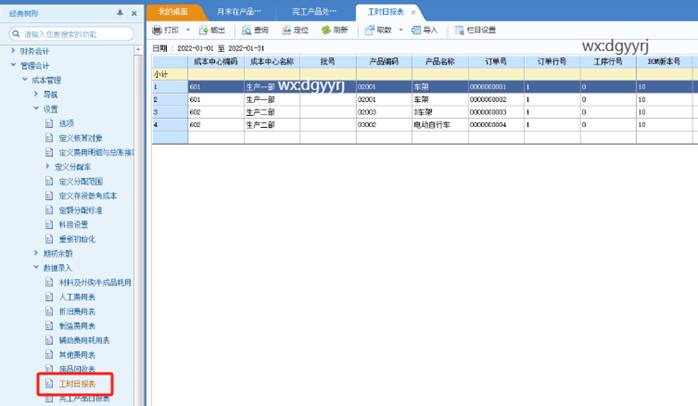The width and height of the screenshot is (698, 406).
Task: Click the 工序行号 column header
Action: coord(608,61)
